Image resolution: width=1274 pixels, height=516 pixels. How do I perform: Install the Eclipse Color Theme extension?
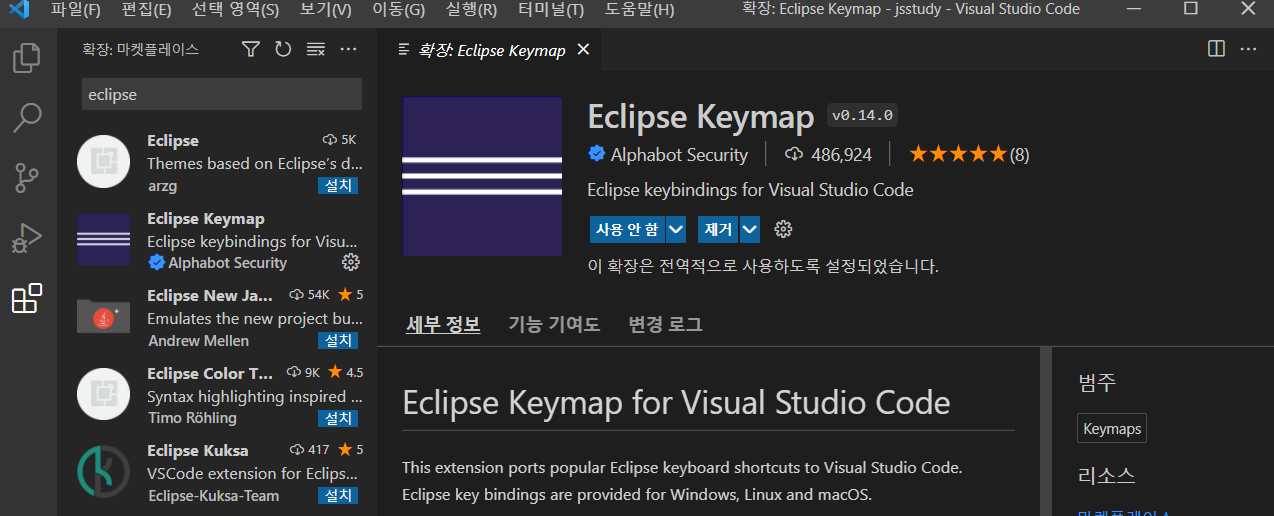(337, 417)
